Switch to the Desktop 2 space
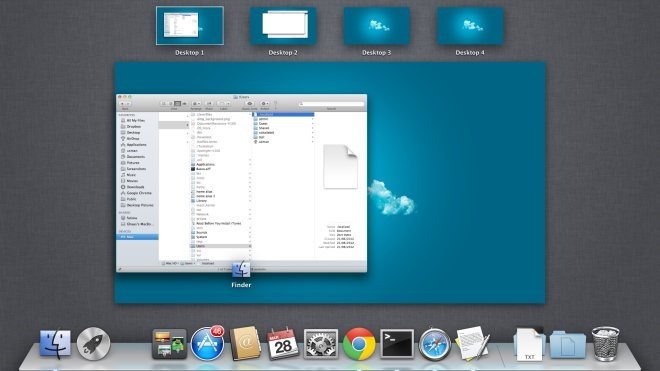Screen dimensions: 660x371 pos(283,26)
